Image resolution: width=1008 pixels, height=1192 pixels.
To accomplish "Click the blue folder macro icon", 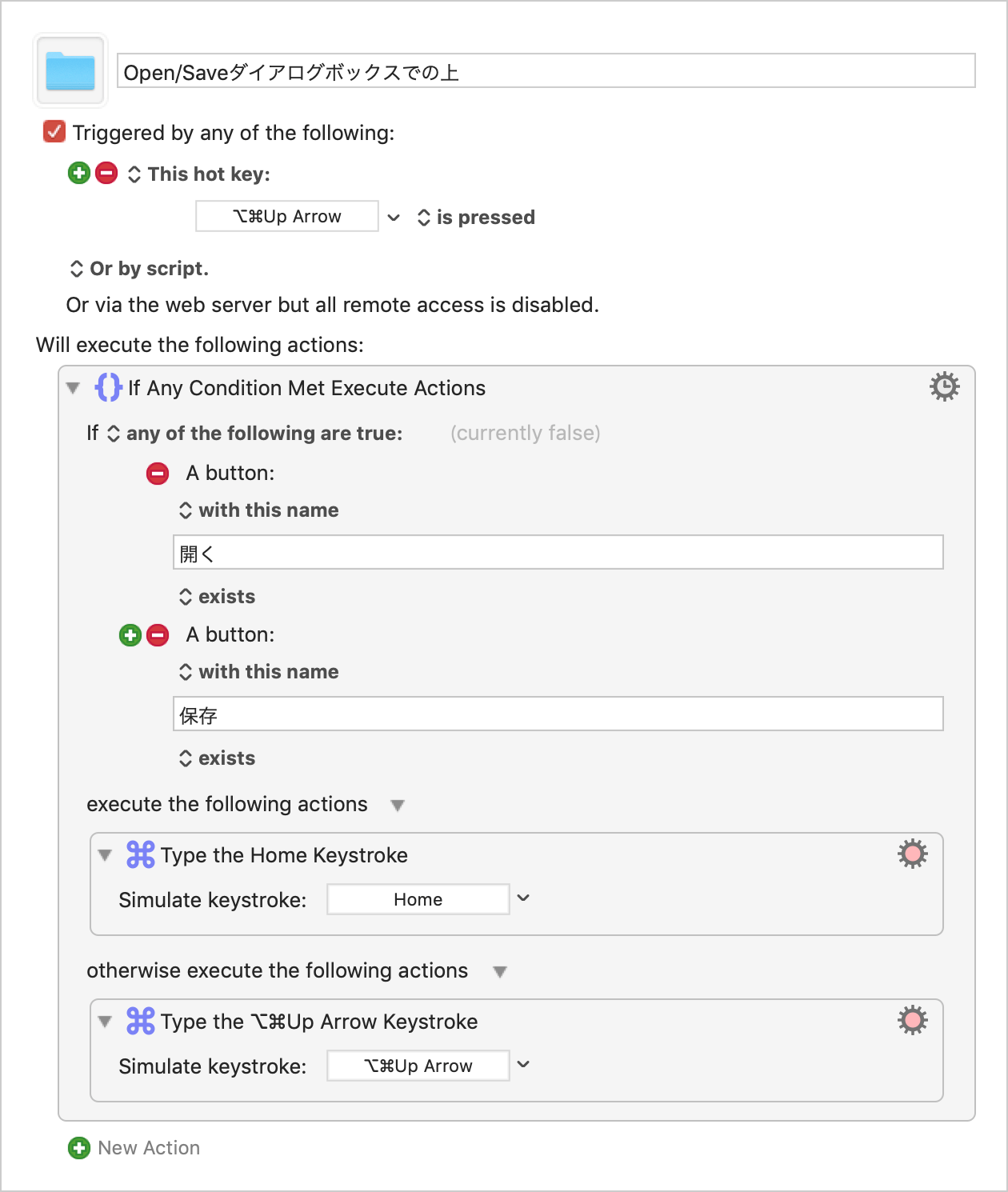I will pyautogui.click(x=70, y=70).
